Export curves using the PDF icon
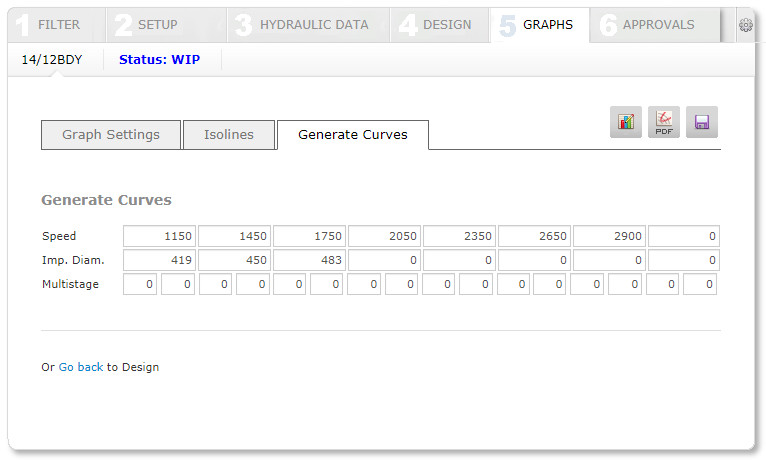766x460 pixels. click(664, 122)
